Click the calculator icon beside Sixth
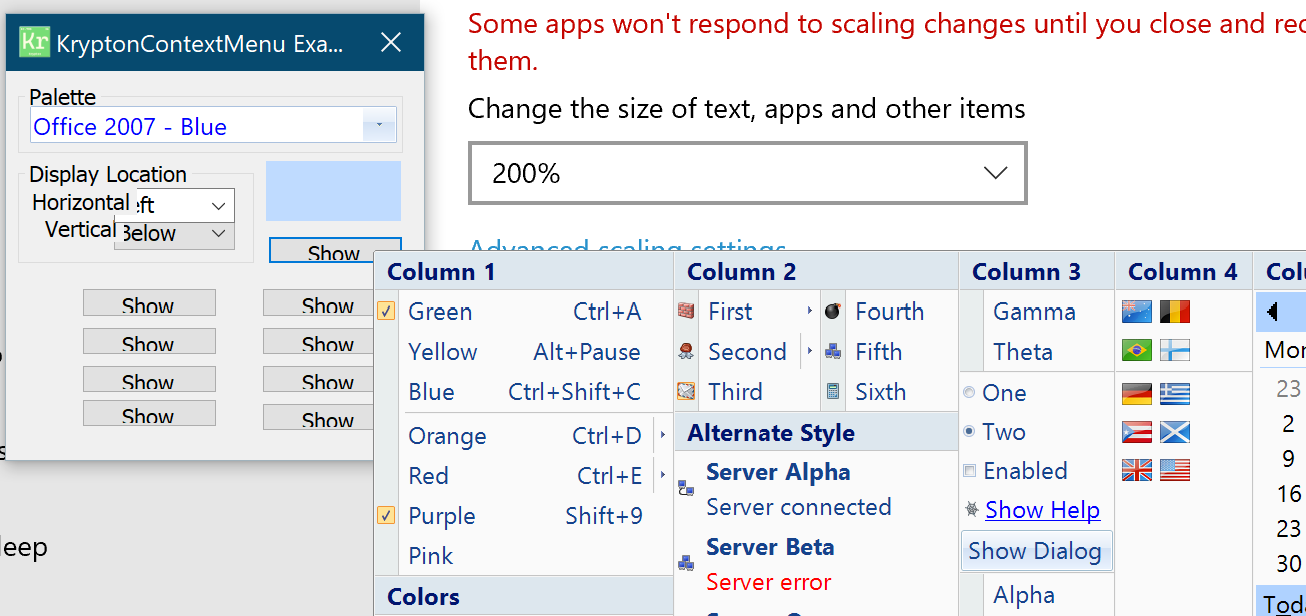The width and height of the screenshot is (1306, 616). 833,392
